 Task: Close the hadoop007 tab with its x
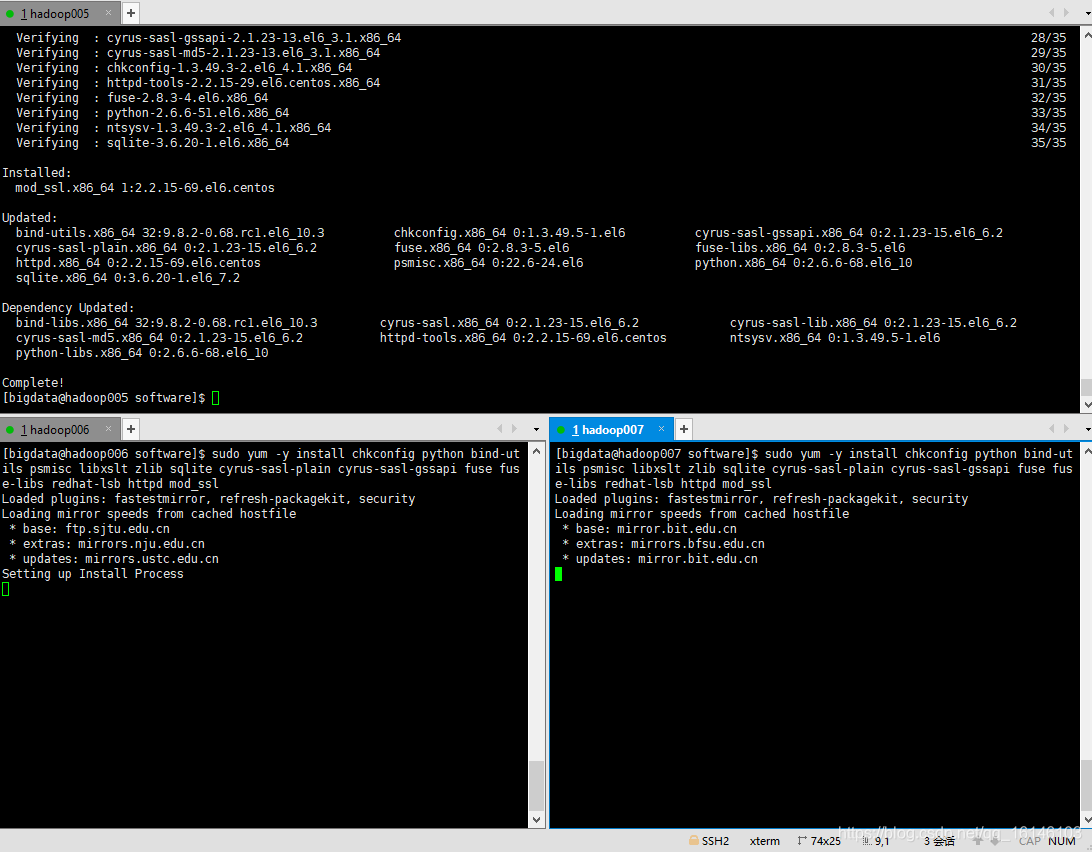point(661,428)
